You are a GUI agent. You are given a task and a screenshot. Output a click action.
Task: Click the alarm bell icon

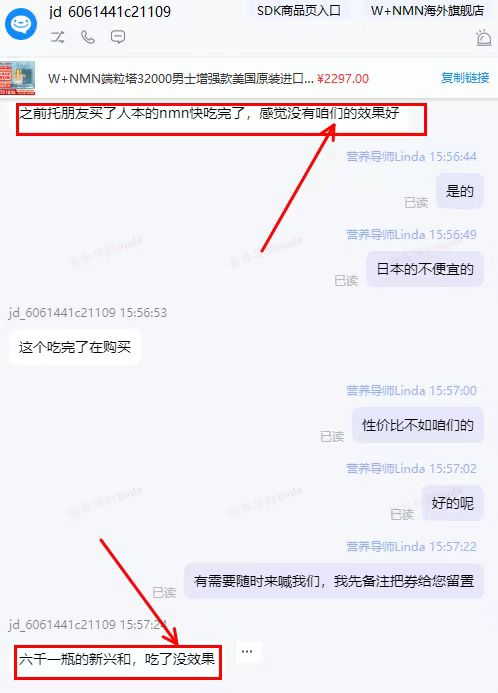click(x=484, y=38)
